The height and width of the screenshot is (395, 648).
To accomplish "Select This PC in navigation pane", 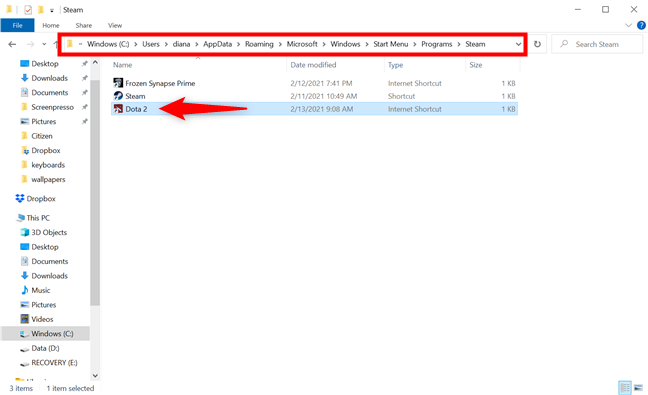I will pyautogui.click(x=38, y=218).
